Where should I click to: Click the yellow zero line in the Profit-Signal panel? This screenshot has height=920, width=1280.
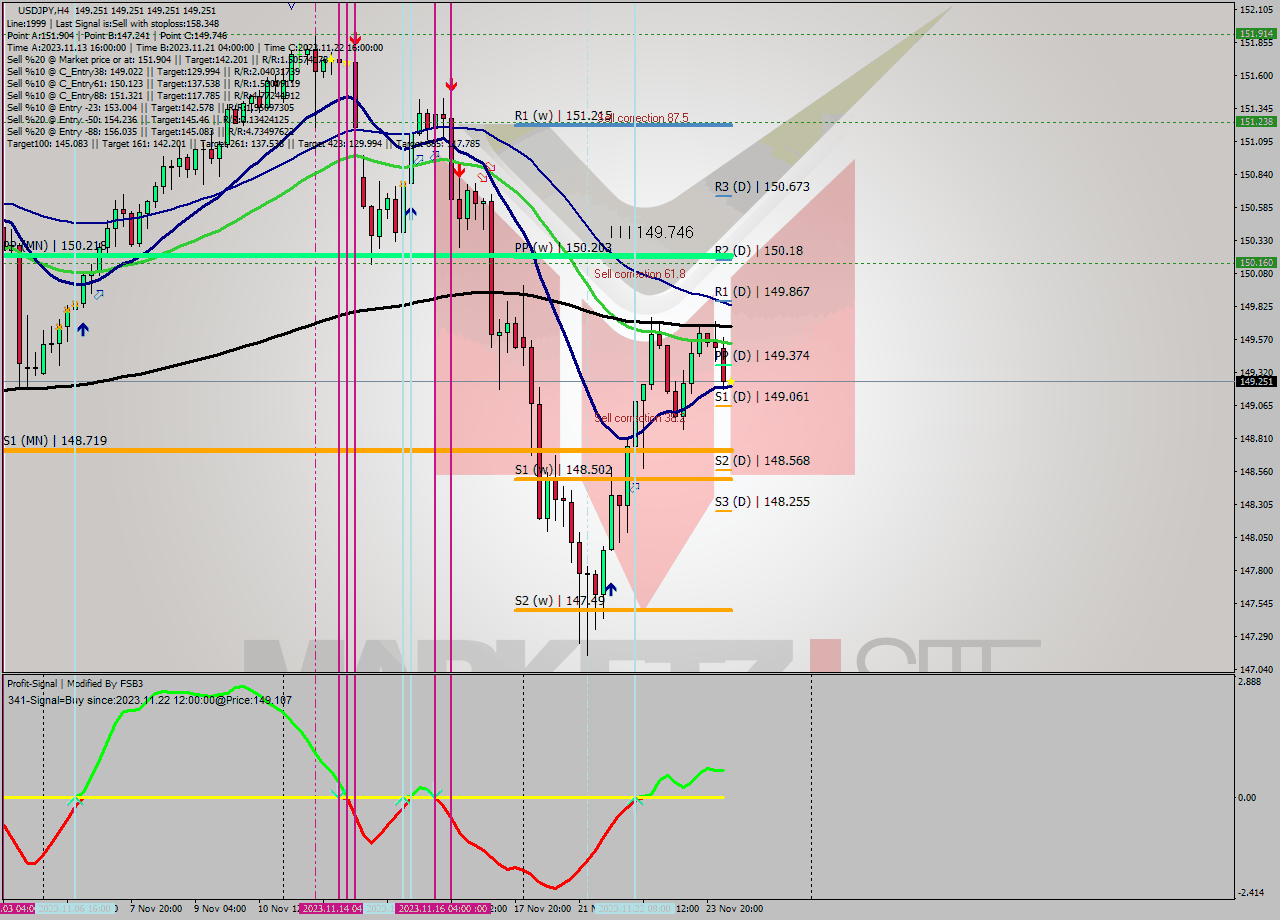[x=360, y=798]
